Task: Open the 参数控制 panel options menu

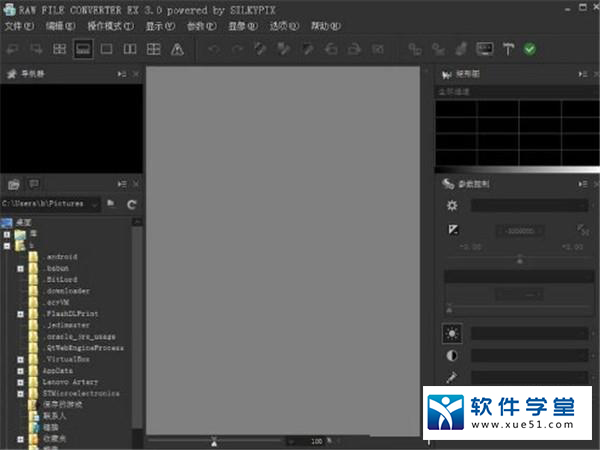Action: [583, 184]
